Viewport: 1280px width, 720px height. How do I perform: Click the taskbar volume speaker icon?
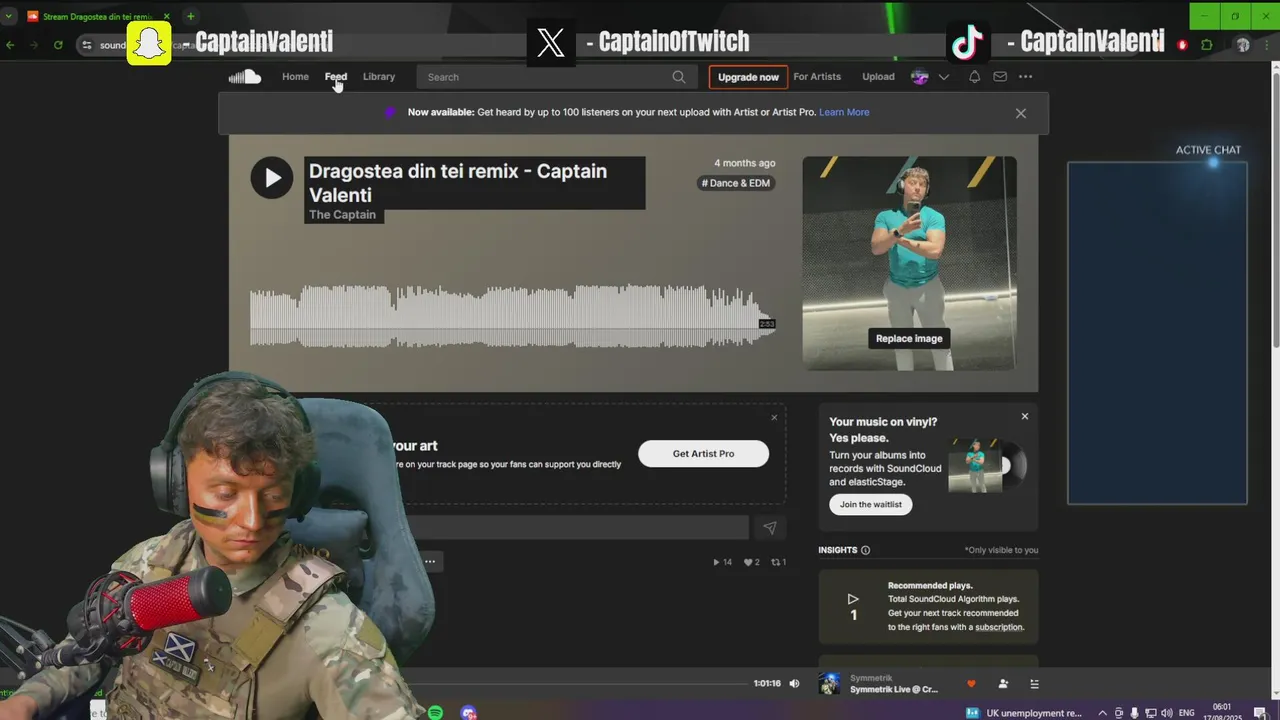click(1166, 713)
